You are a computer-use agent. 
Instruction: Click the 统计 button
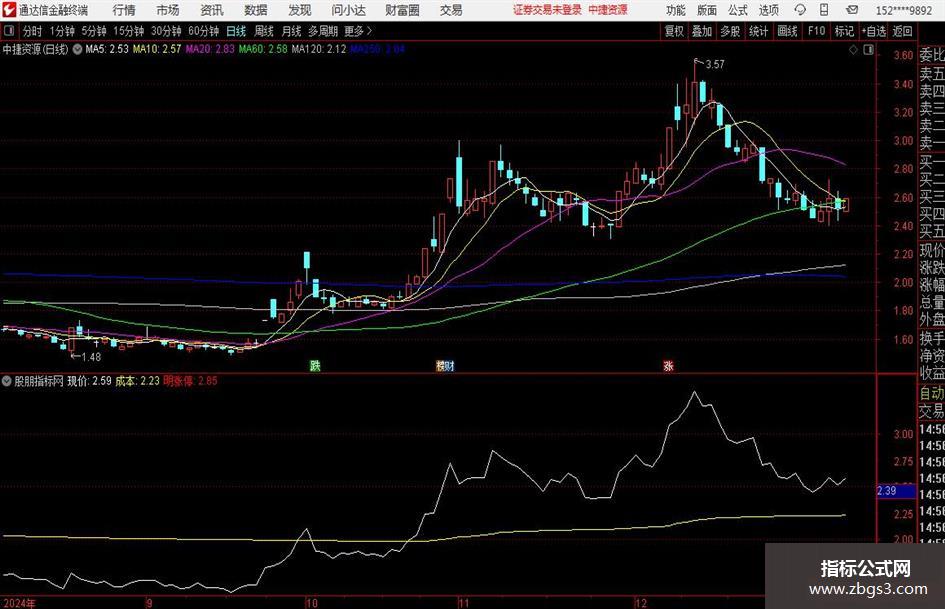pyautogui.click(x=758, y=31)
